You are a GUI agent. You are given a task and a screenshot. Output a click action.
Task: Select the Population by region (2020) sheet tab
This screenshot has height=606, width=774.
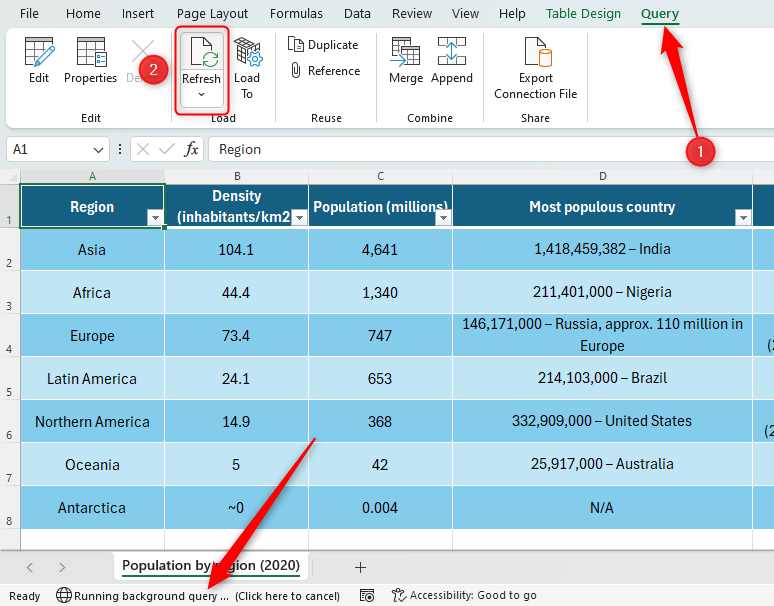pyautogui.click(x=211, y=566)
